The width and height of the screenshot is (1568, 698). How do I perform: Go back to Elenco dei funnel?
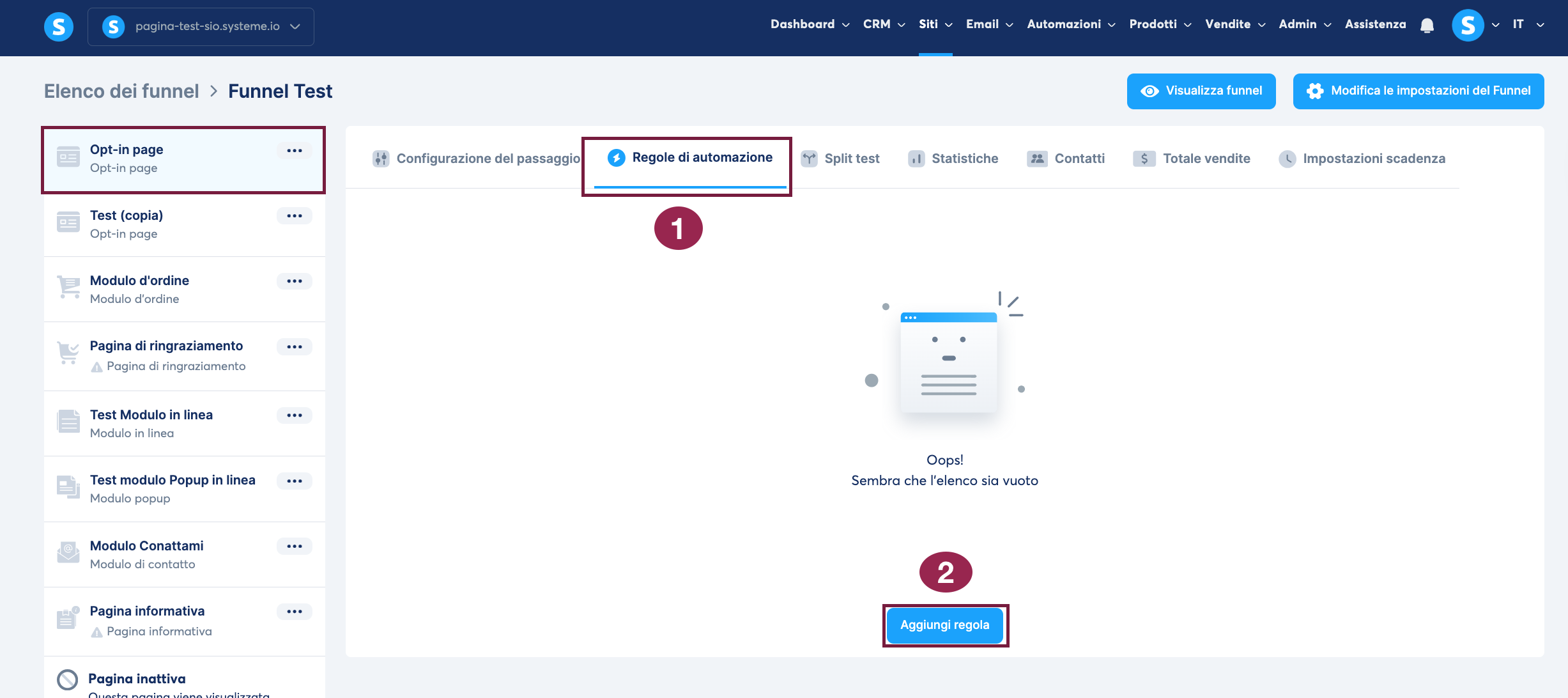(x=121, y=91)
